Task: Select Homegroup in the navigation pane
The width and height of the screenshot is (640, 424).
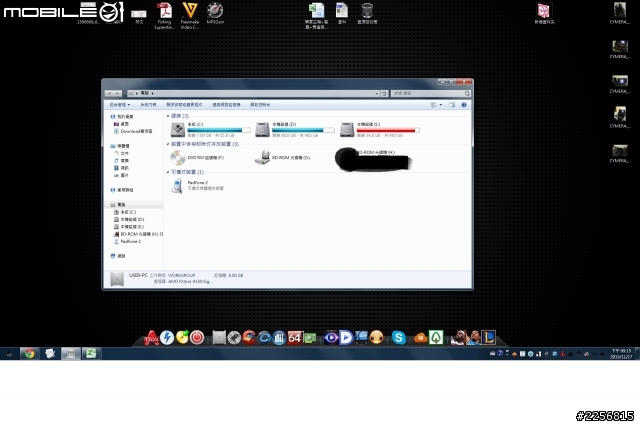Action: tap(122, 190)
